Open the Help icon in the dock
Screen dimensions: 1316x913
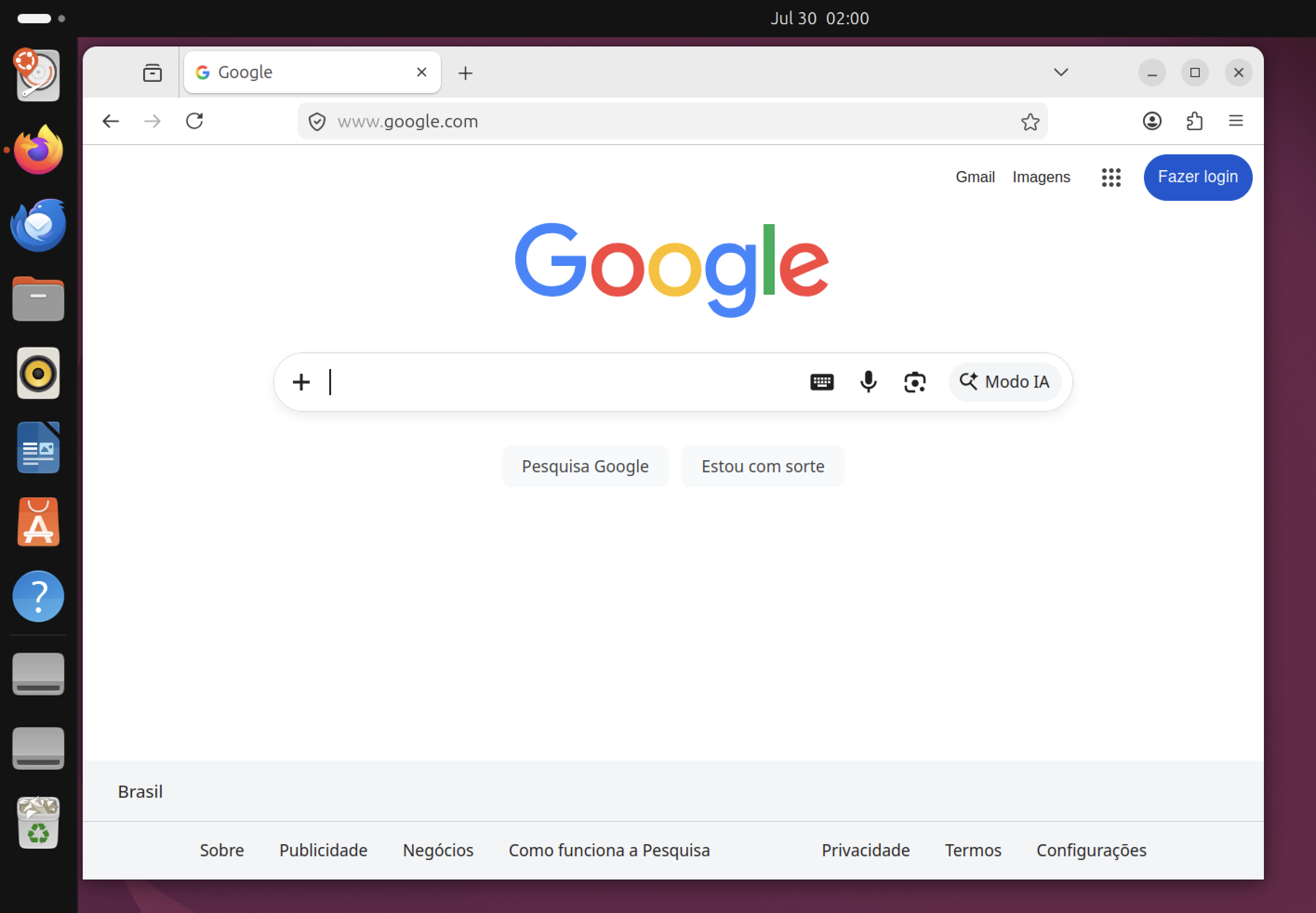coord(38,596)
